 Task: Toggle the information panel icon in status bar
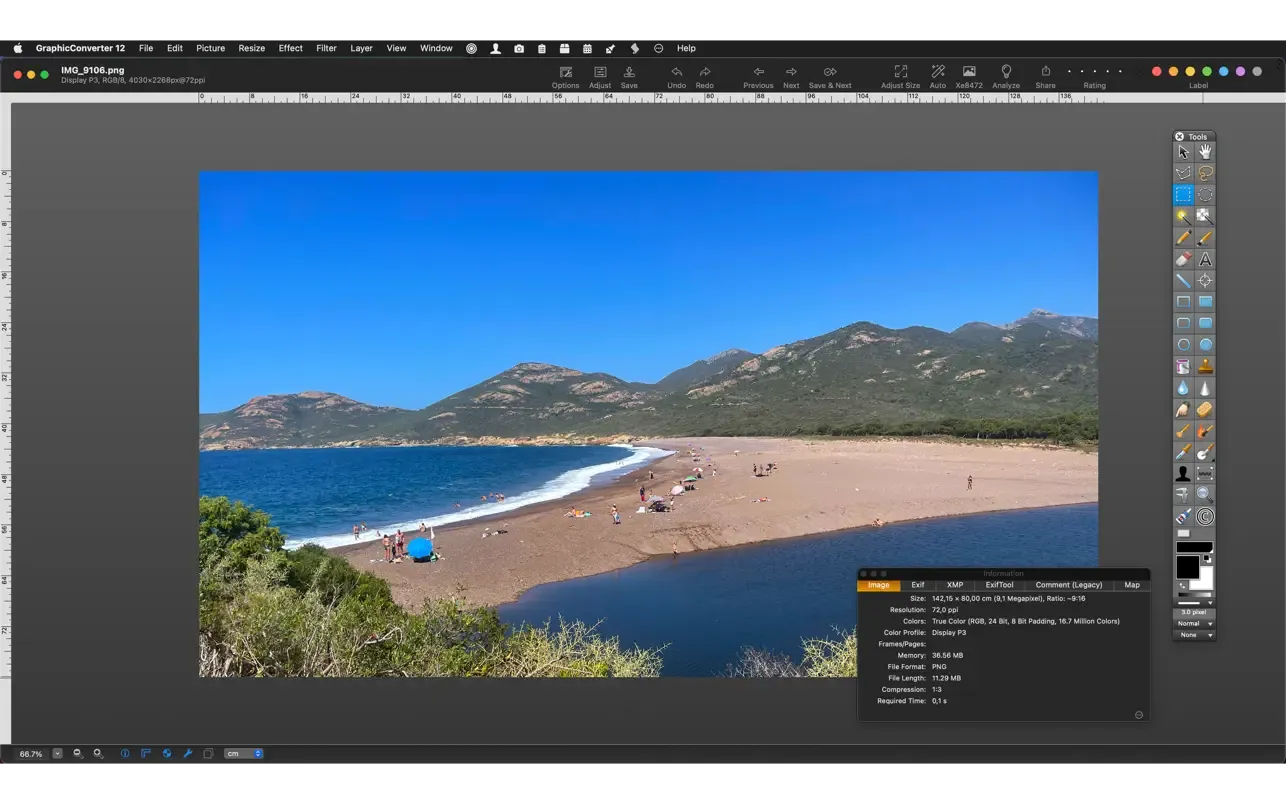point(125,753)
